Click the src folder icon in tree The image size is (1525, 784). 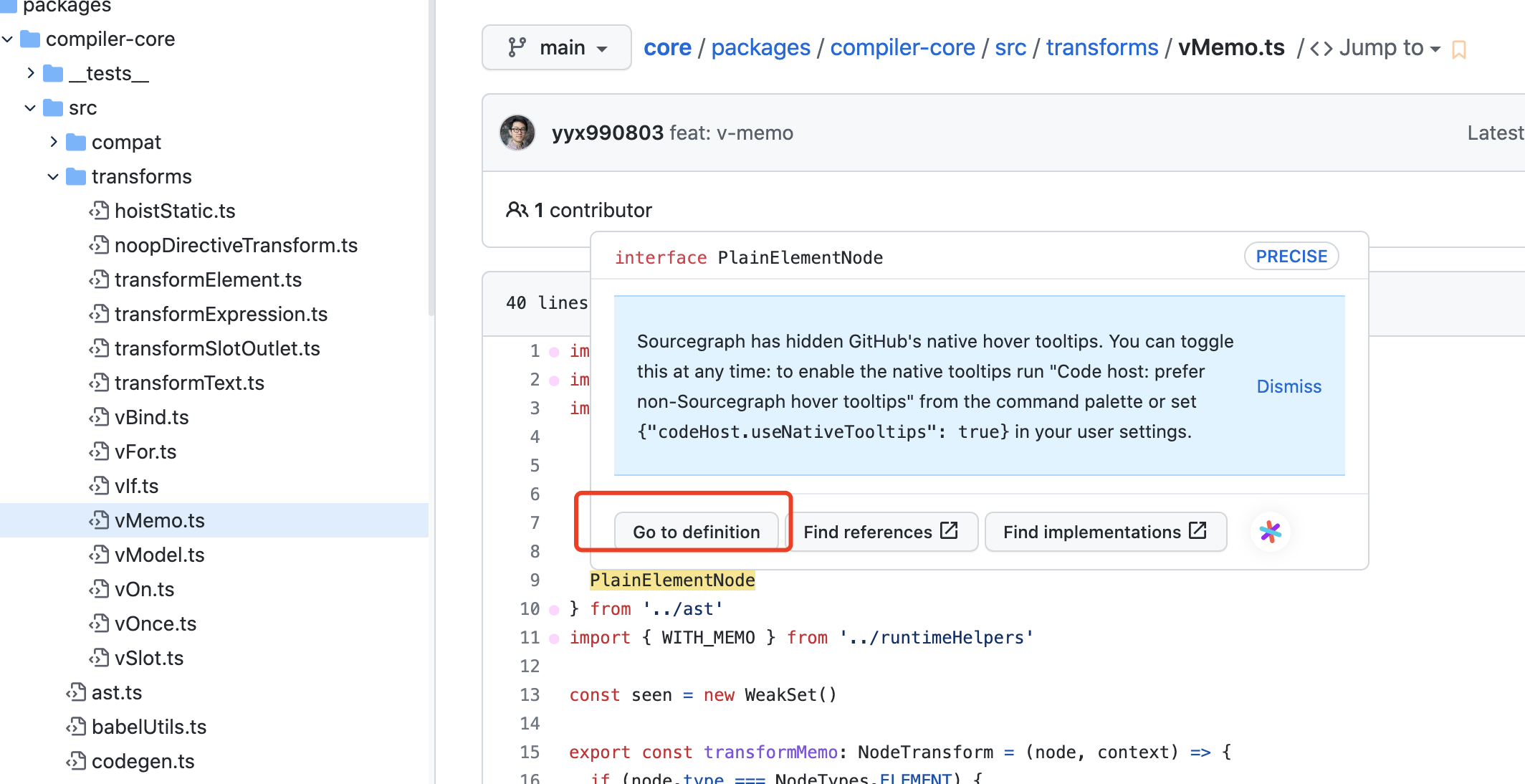click(53, 108)
